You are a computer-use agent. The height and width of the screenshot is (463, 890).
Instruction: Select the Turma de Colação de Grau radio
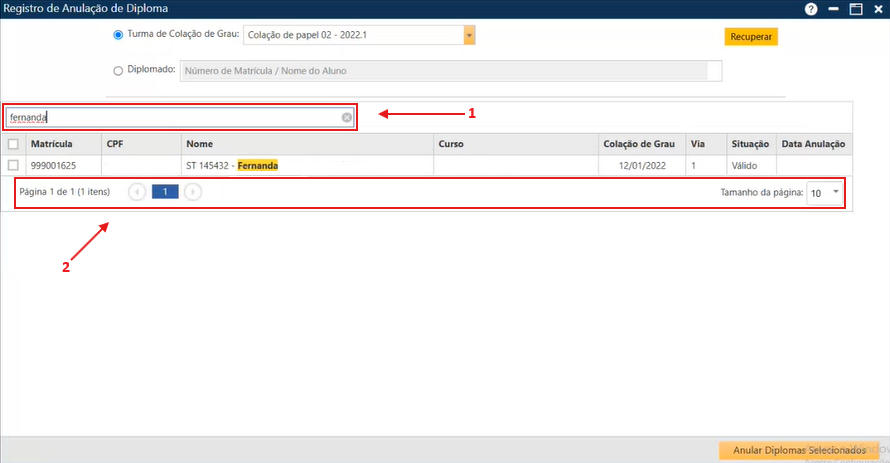click(x=118, y=35)
